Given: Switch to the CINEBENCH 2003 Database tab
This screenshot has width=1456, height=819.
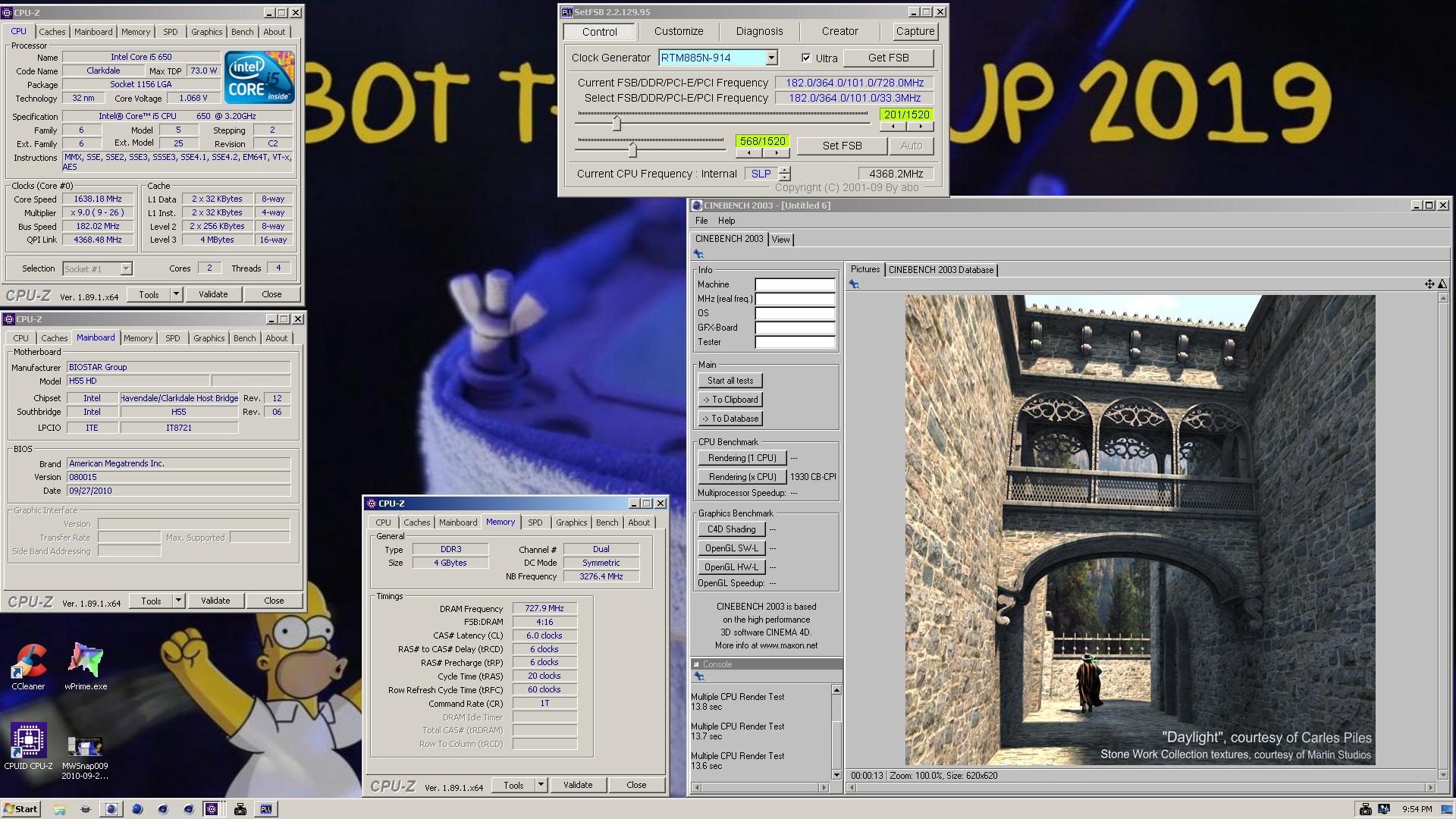Looking at the screenshot, I should click(940, 270).
